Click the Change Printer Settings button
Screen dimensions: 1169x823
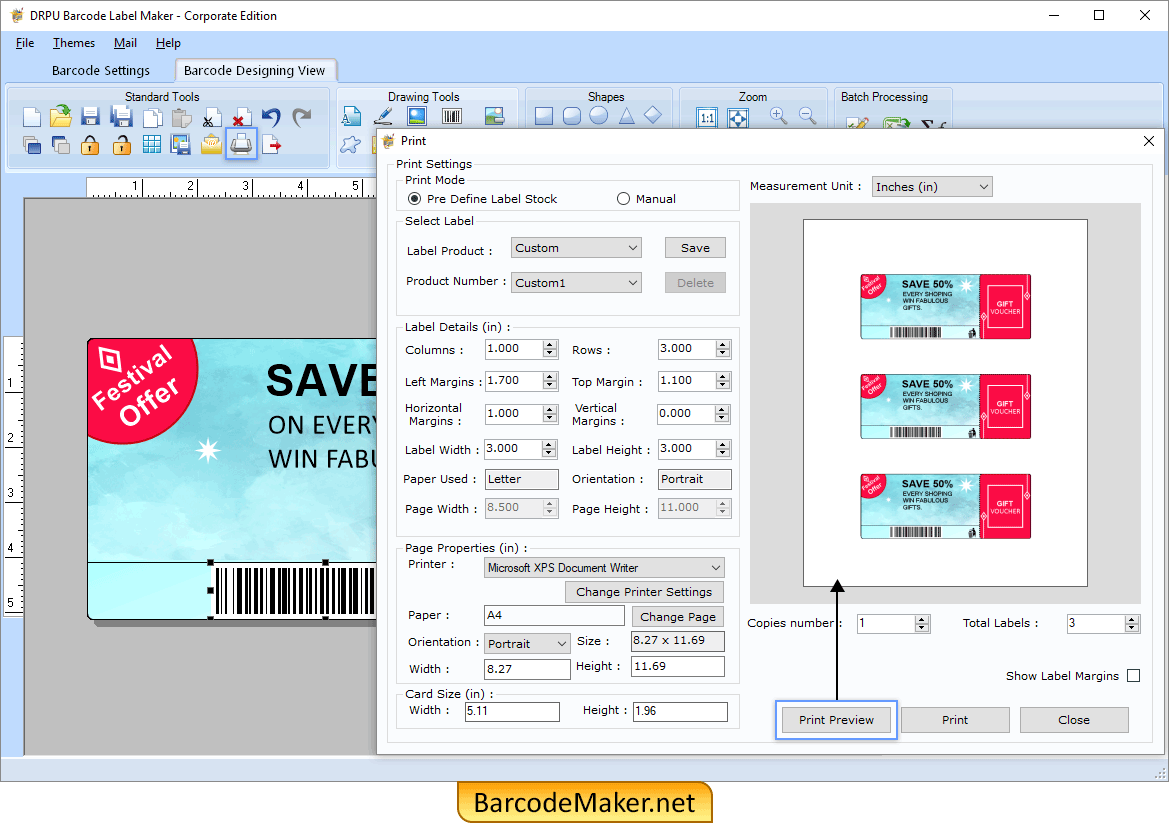[x=643, y=591]
